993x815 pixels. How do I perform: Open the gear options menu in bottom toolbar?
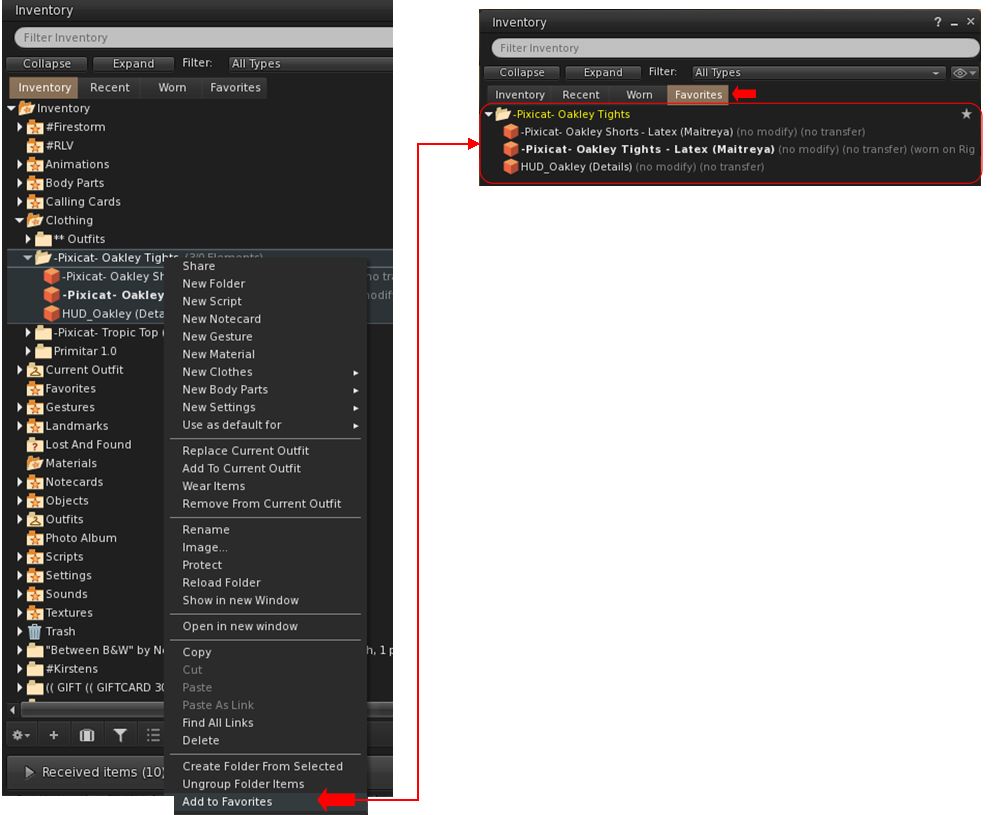19,735
